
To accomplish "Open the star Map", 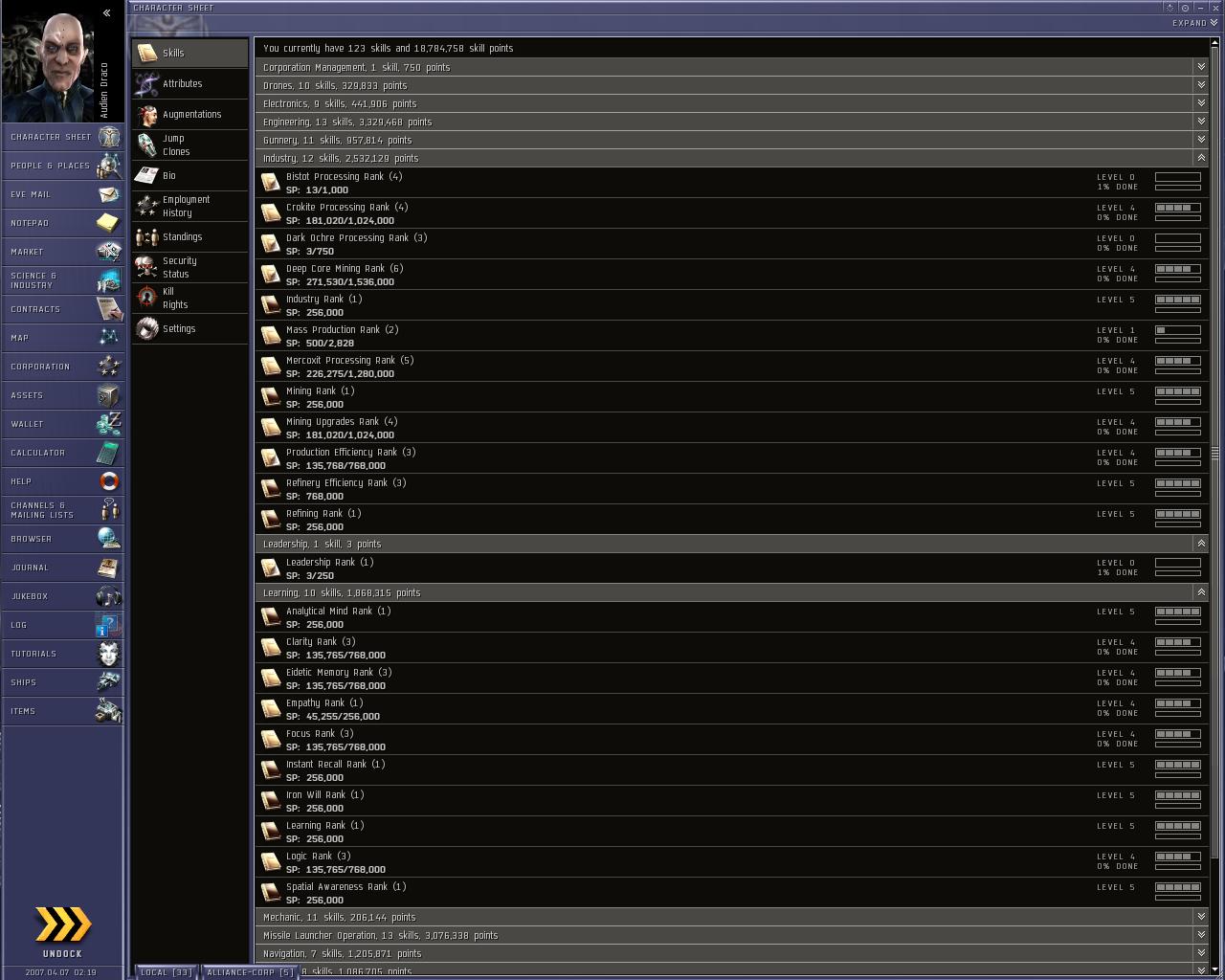I will [62, 338].
